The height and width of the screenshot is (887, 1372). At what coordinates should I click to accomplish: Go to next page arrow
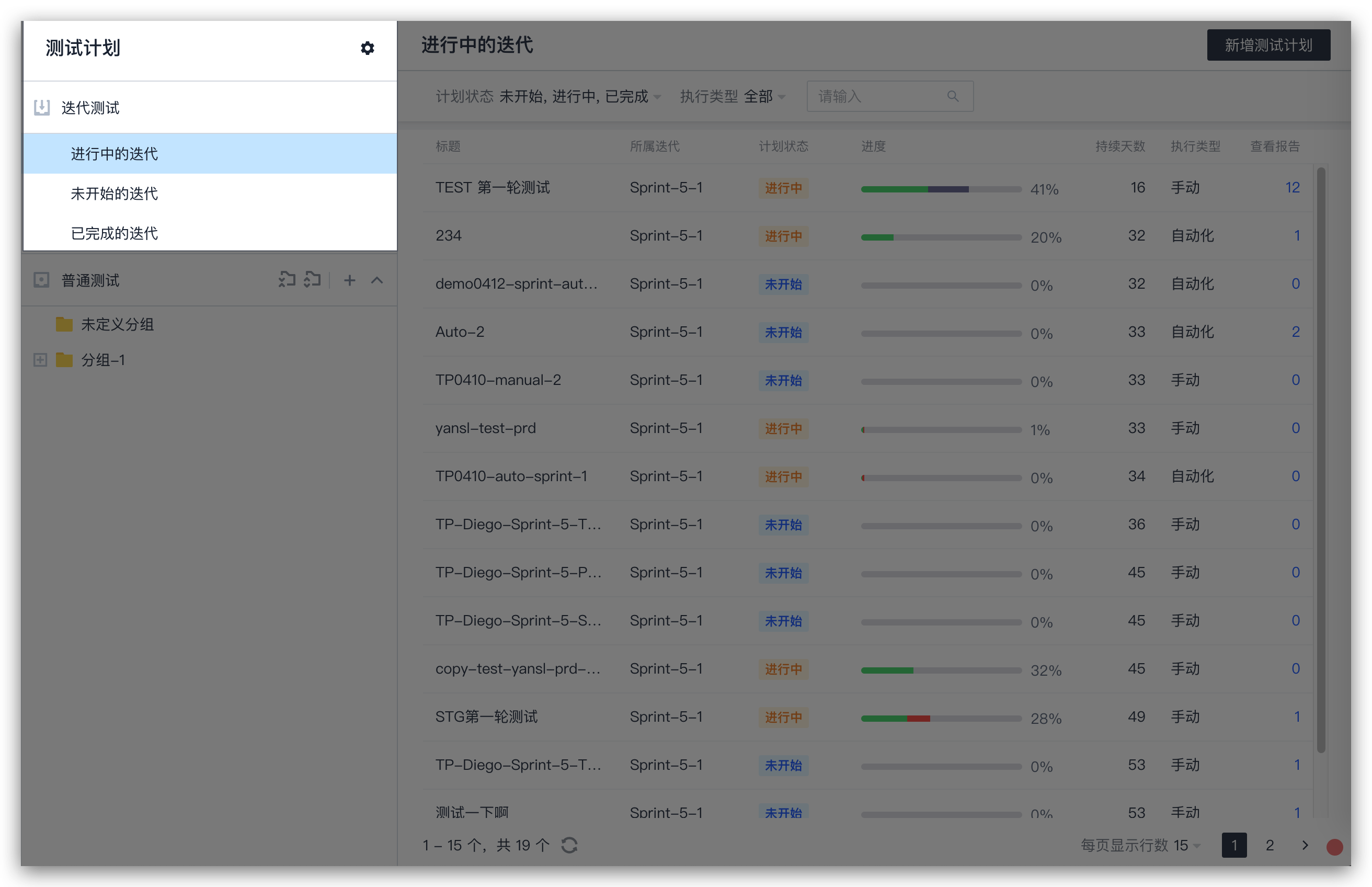(x=1305, y=845)
